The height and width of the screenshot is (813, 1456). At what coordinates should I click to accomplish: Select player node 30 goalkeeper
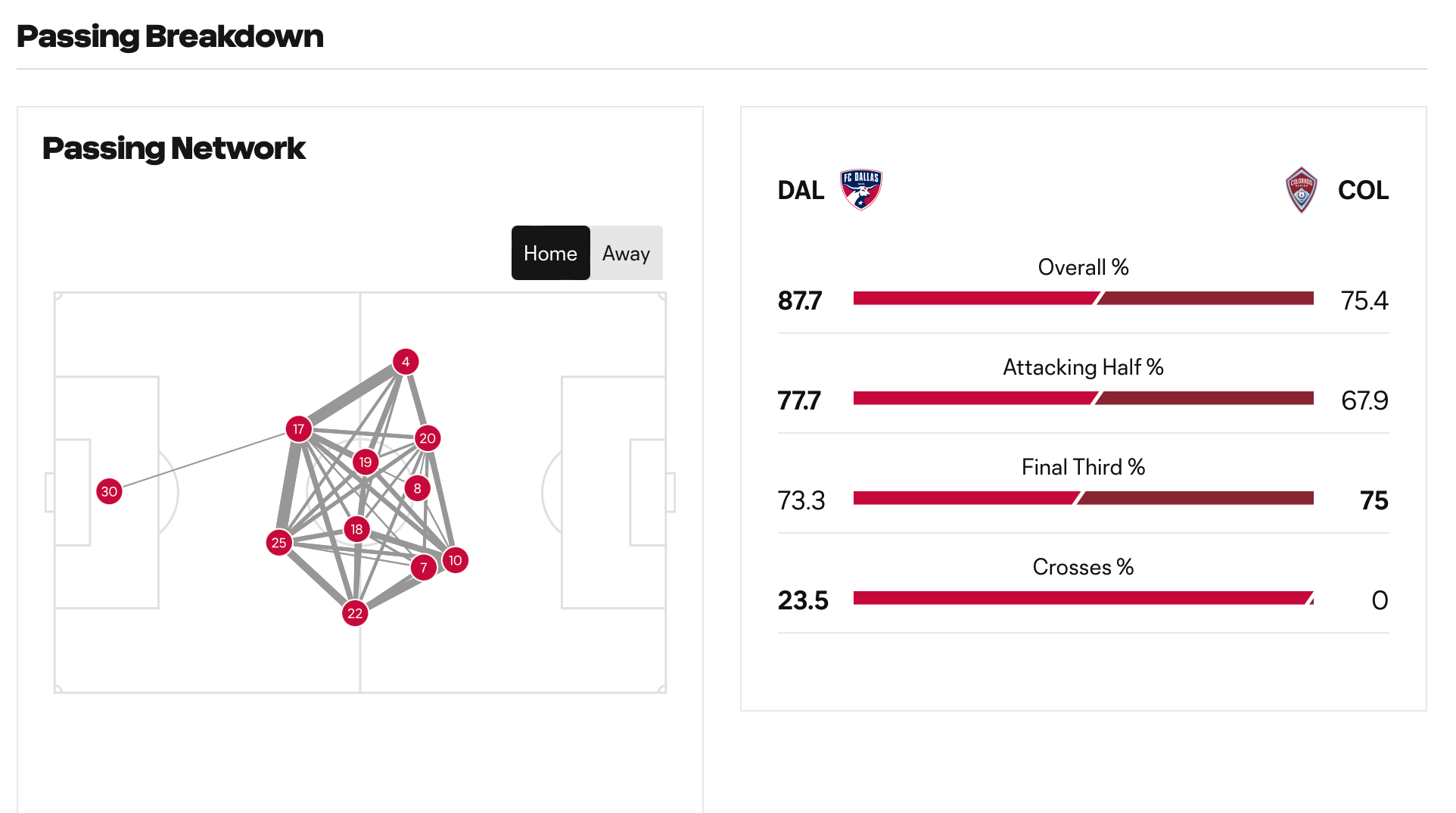[x=109, y=491]
